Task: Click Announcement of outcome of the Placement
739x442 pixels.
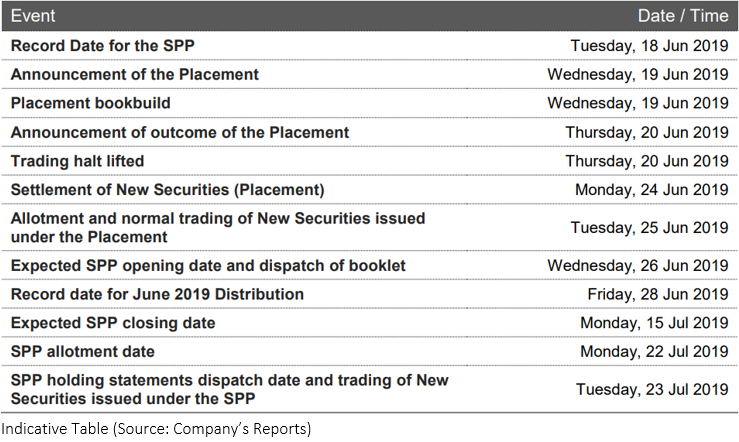Action: [x=180, y=132]
